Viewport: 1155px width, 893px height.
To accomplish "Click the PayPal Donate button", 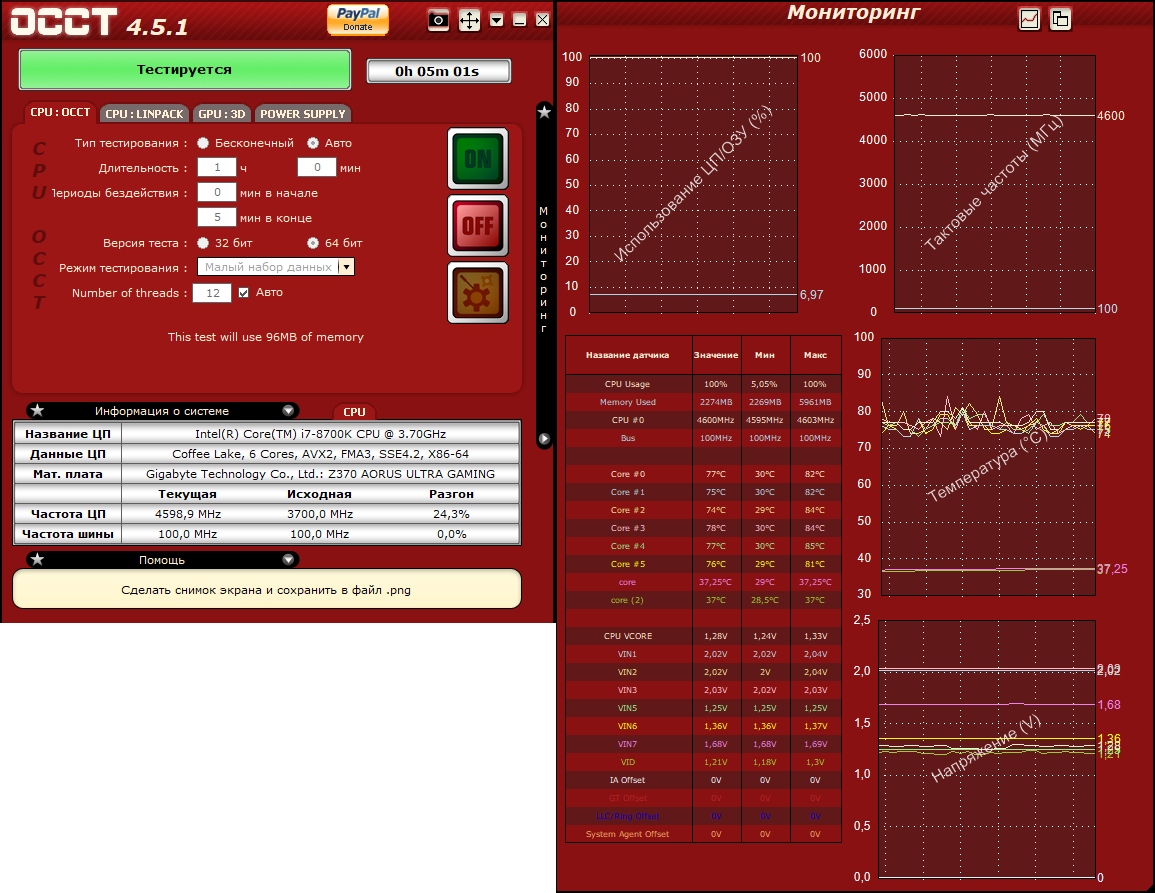I will coord(358,19).
